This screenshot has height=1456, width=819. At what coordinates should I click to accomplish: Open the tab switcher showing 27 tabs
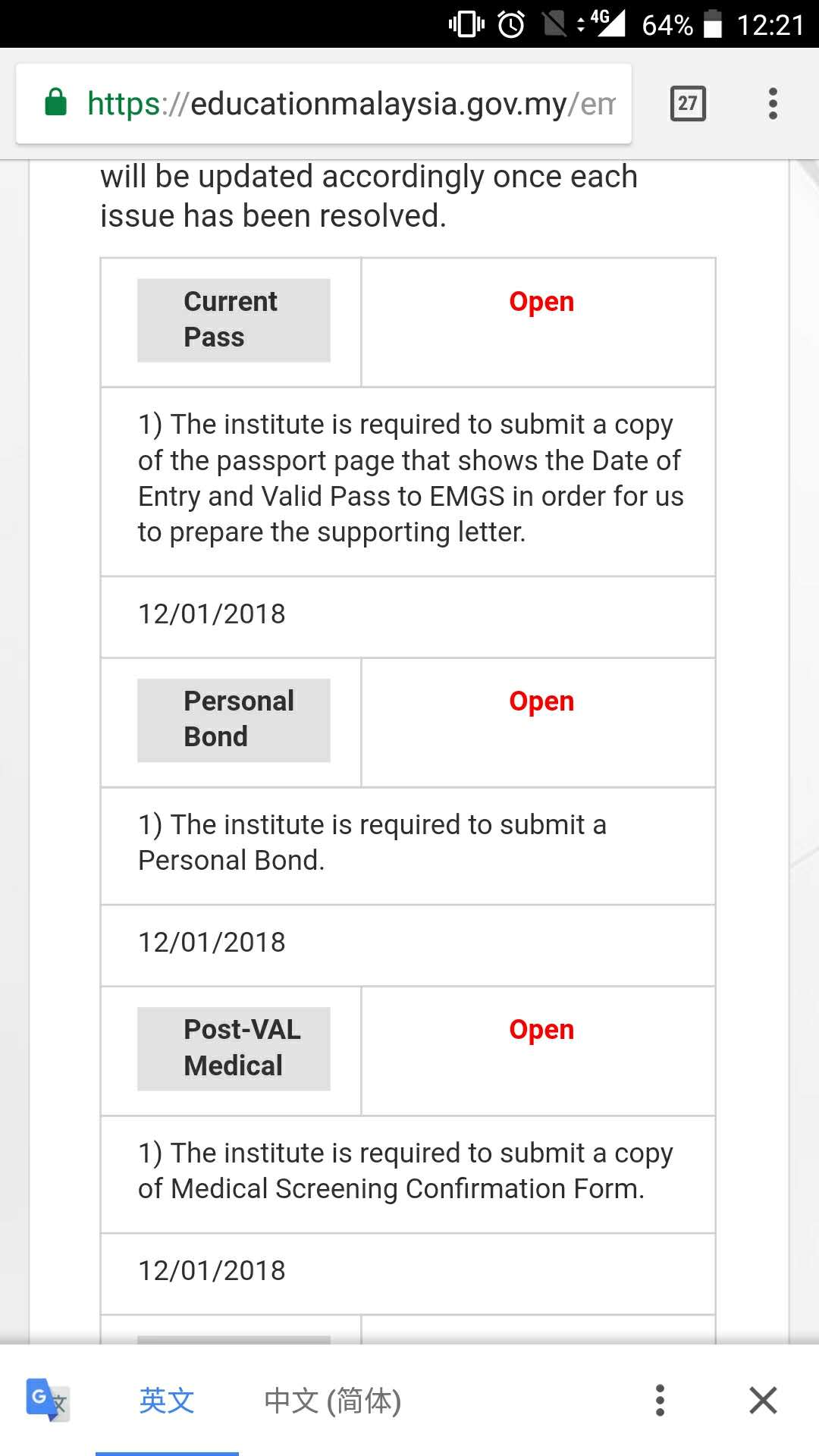[x=688, y=103]
